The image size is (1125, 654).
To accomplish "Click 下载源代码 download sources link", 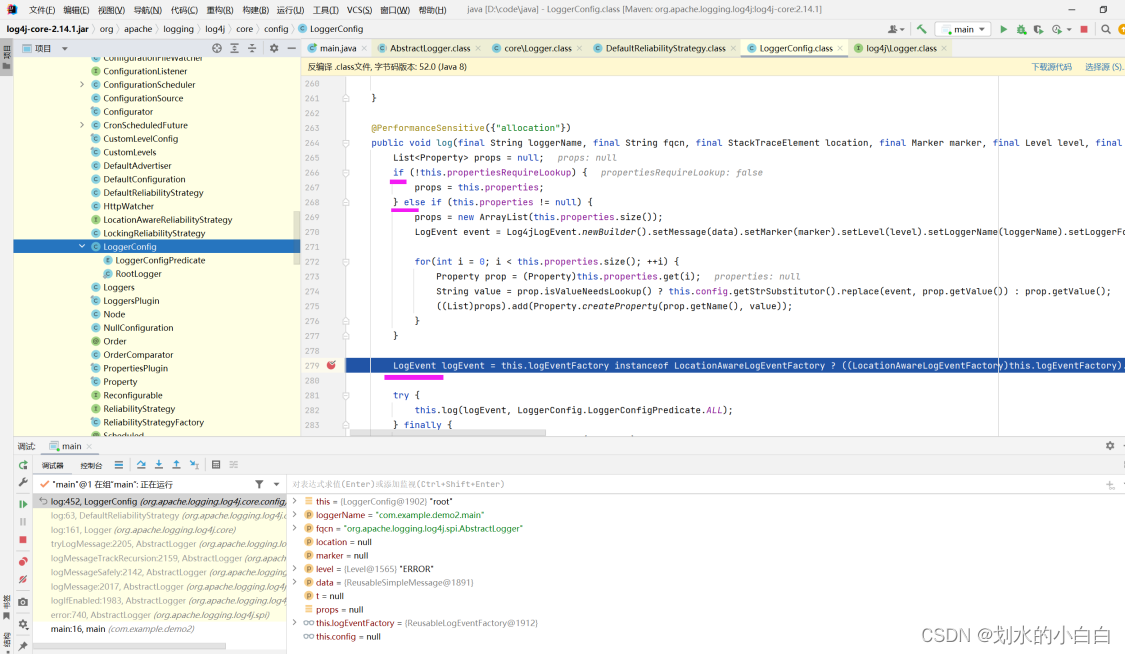I will point(1051,67).
